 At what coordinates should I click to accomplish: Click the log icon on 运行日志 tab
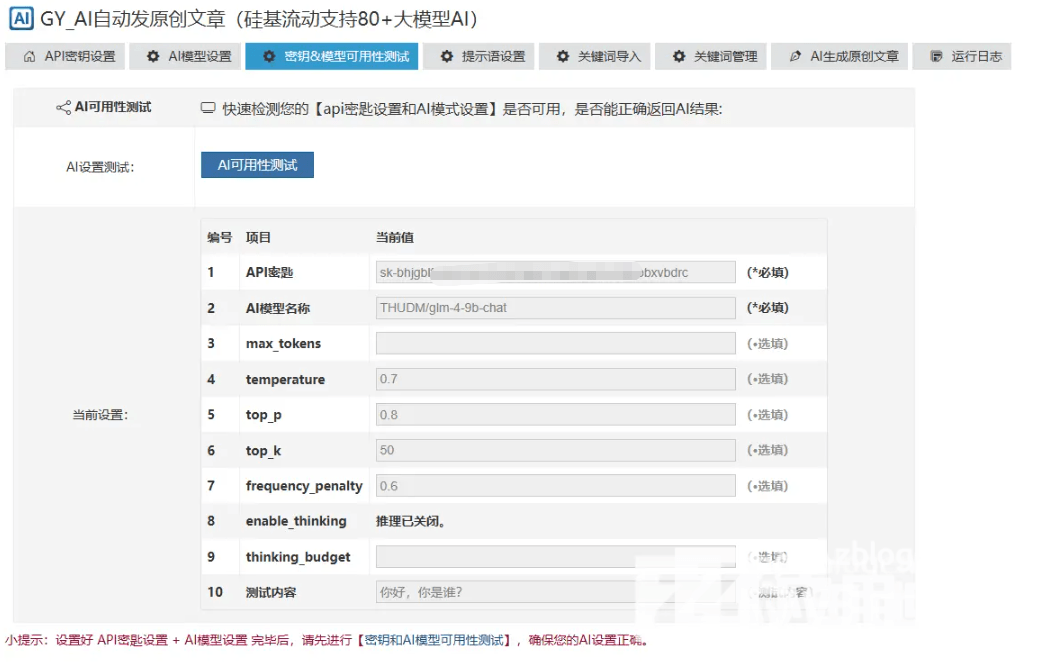click(x=936, y=57)
